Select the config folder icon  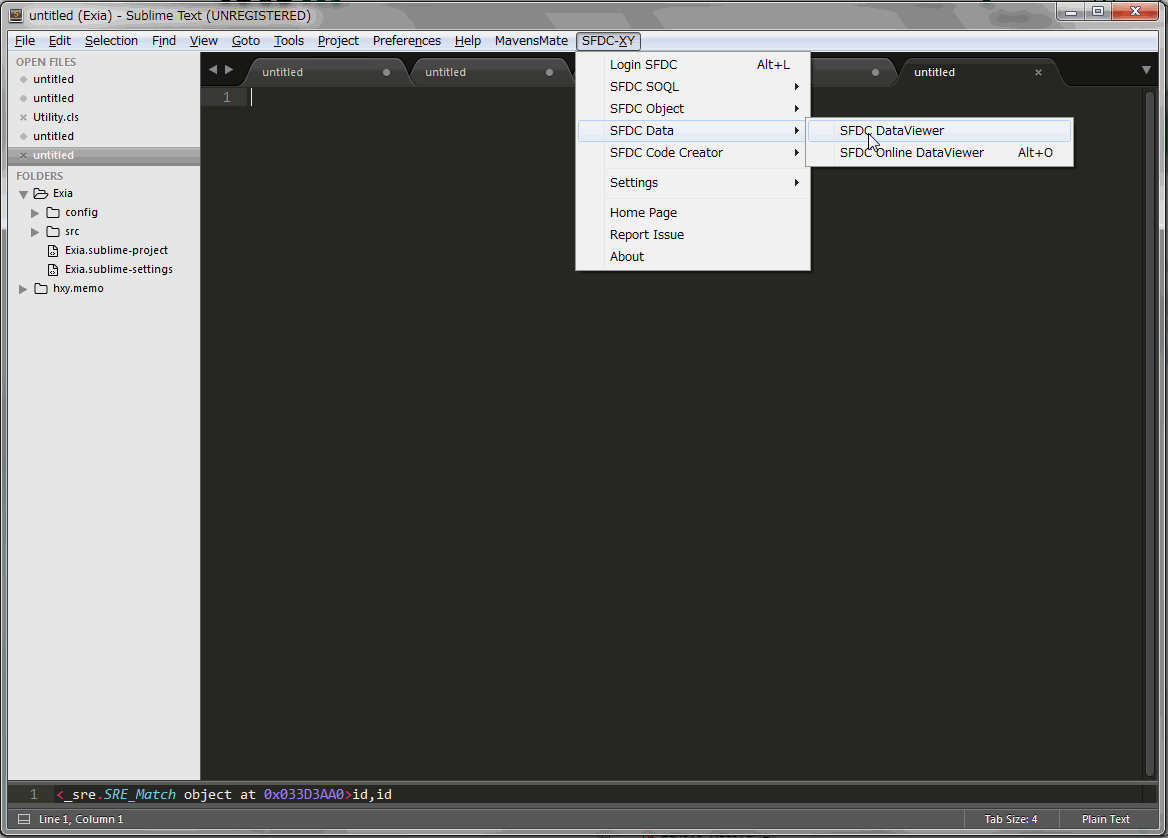coord(53,212)
